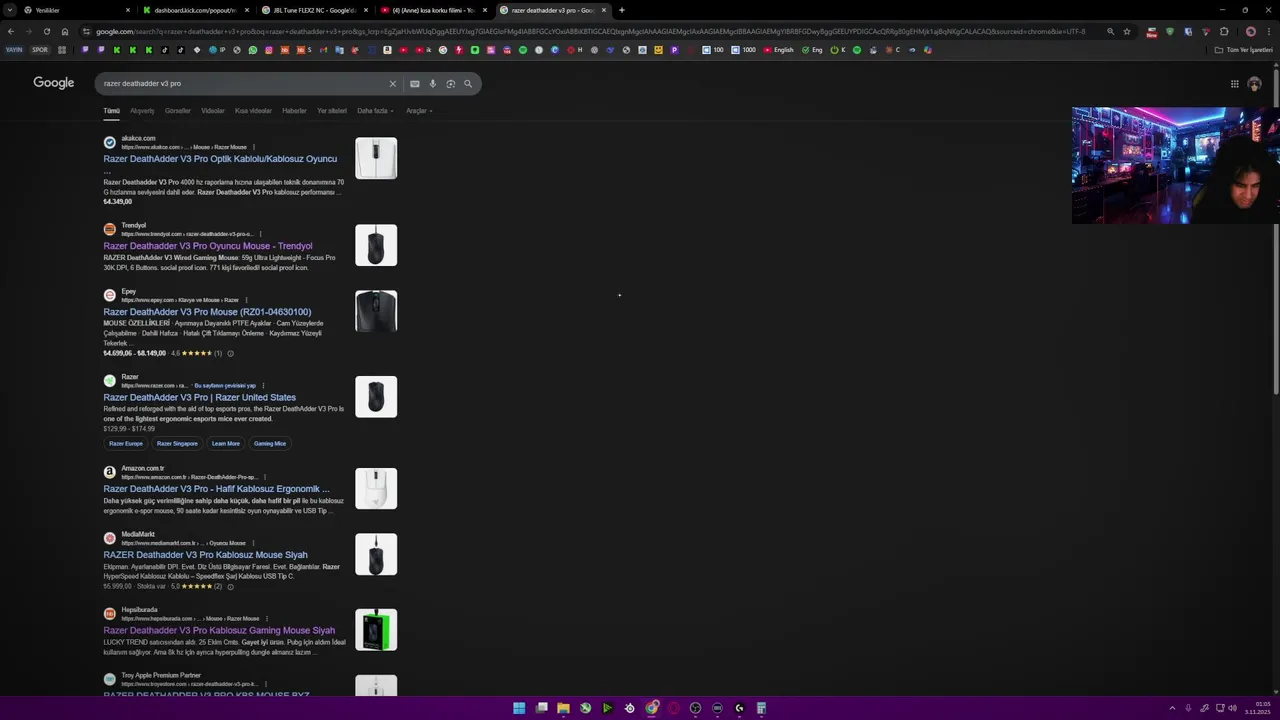The width and height of the screenshot is (1280, 720).
Task: Open more options for MediaMarkt result
Action: pyautogui.click(x=253, y=543)
